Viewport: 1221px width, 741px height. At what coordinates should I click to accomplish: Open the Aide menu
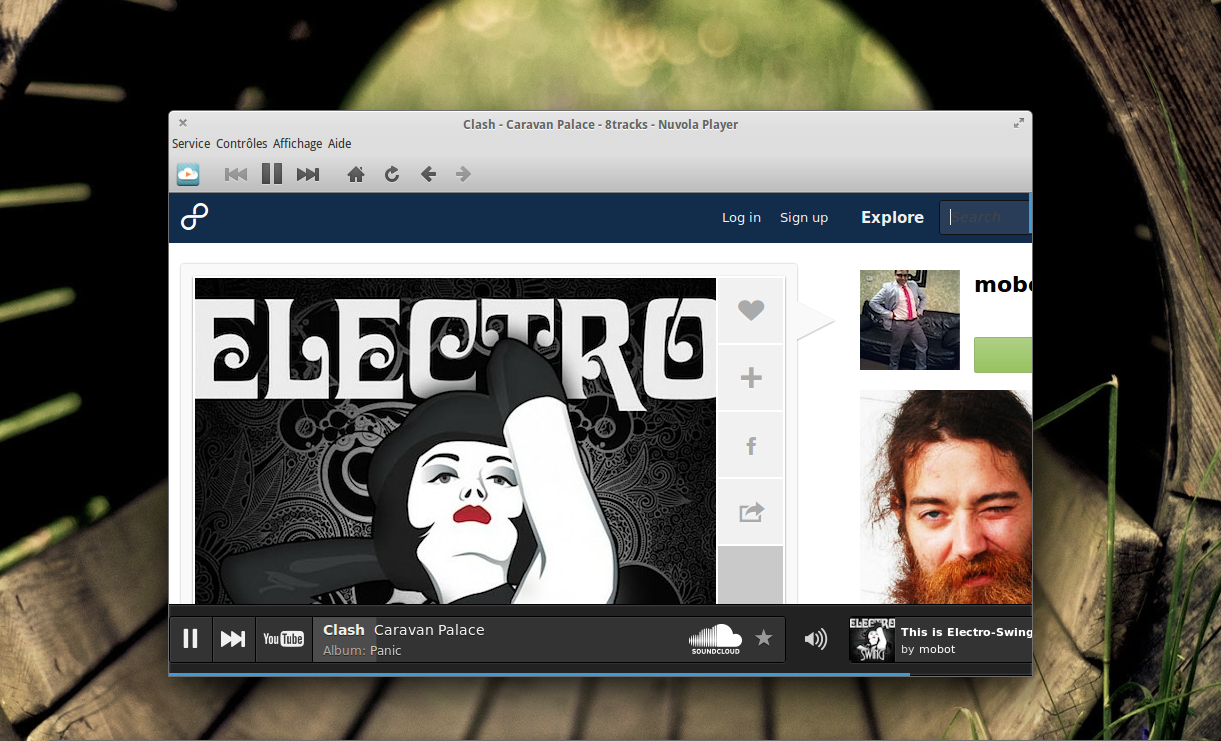pyautogui.click(x=340, y=144)
